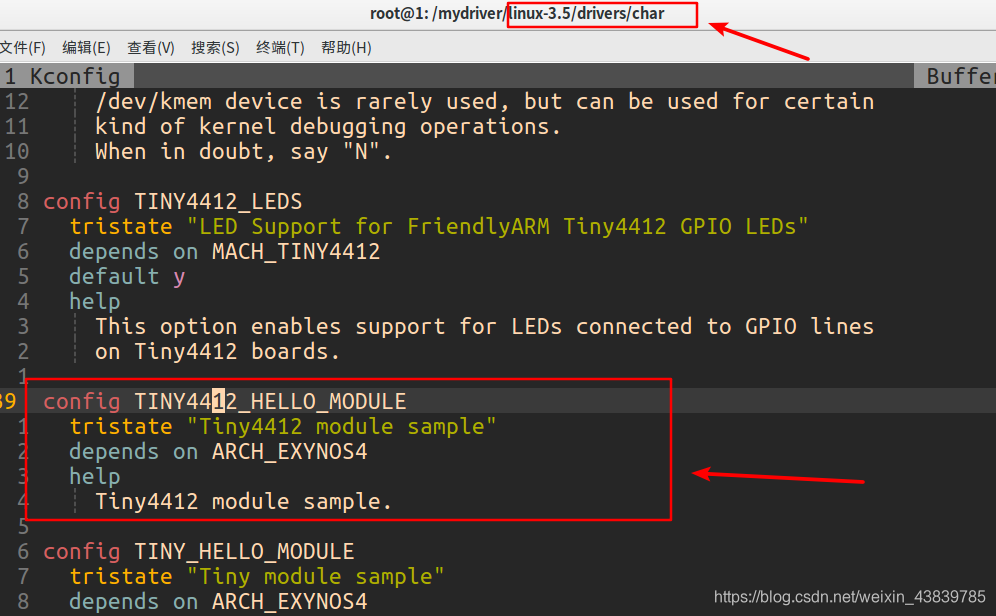Click the highlighted cursor character in TINY4412
Viewport: 996px width, 616px height.
coord(219,401)
